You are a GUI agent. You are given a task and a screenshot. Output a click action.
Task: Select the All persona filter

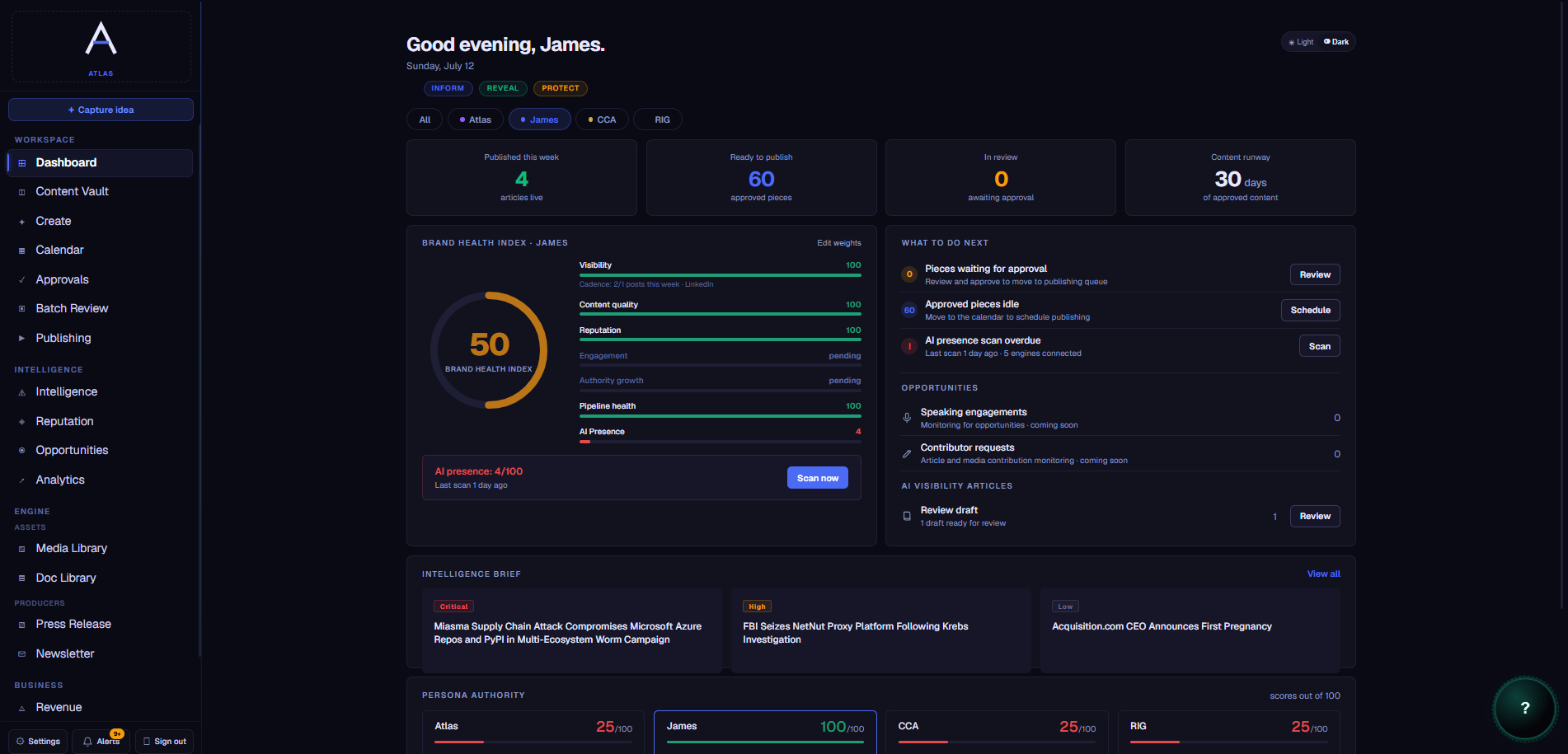[x=425, y=119]
